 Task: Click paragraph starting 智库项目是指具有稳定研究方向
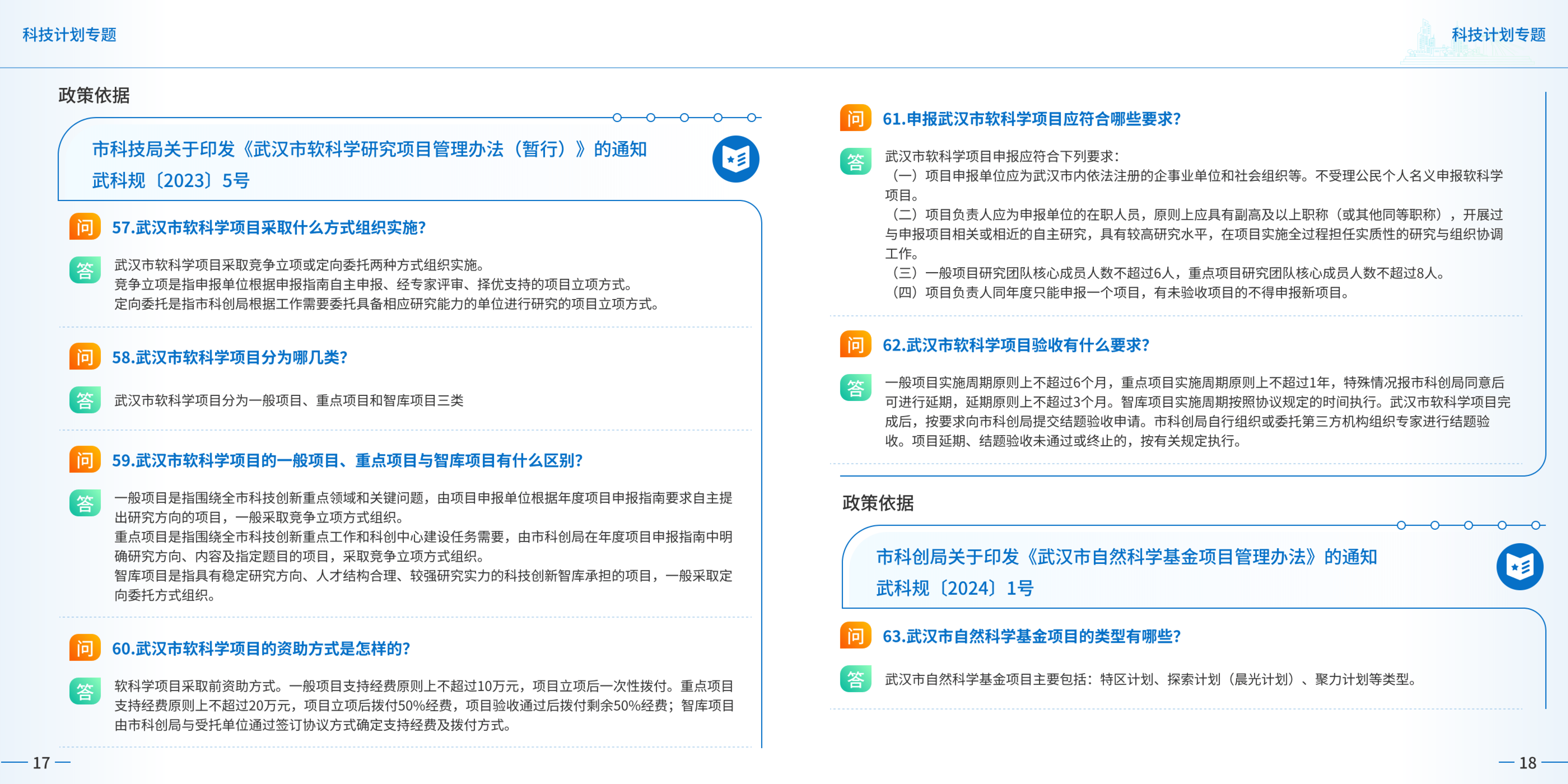[x=423, y=586]
